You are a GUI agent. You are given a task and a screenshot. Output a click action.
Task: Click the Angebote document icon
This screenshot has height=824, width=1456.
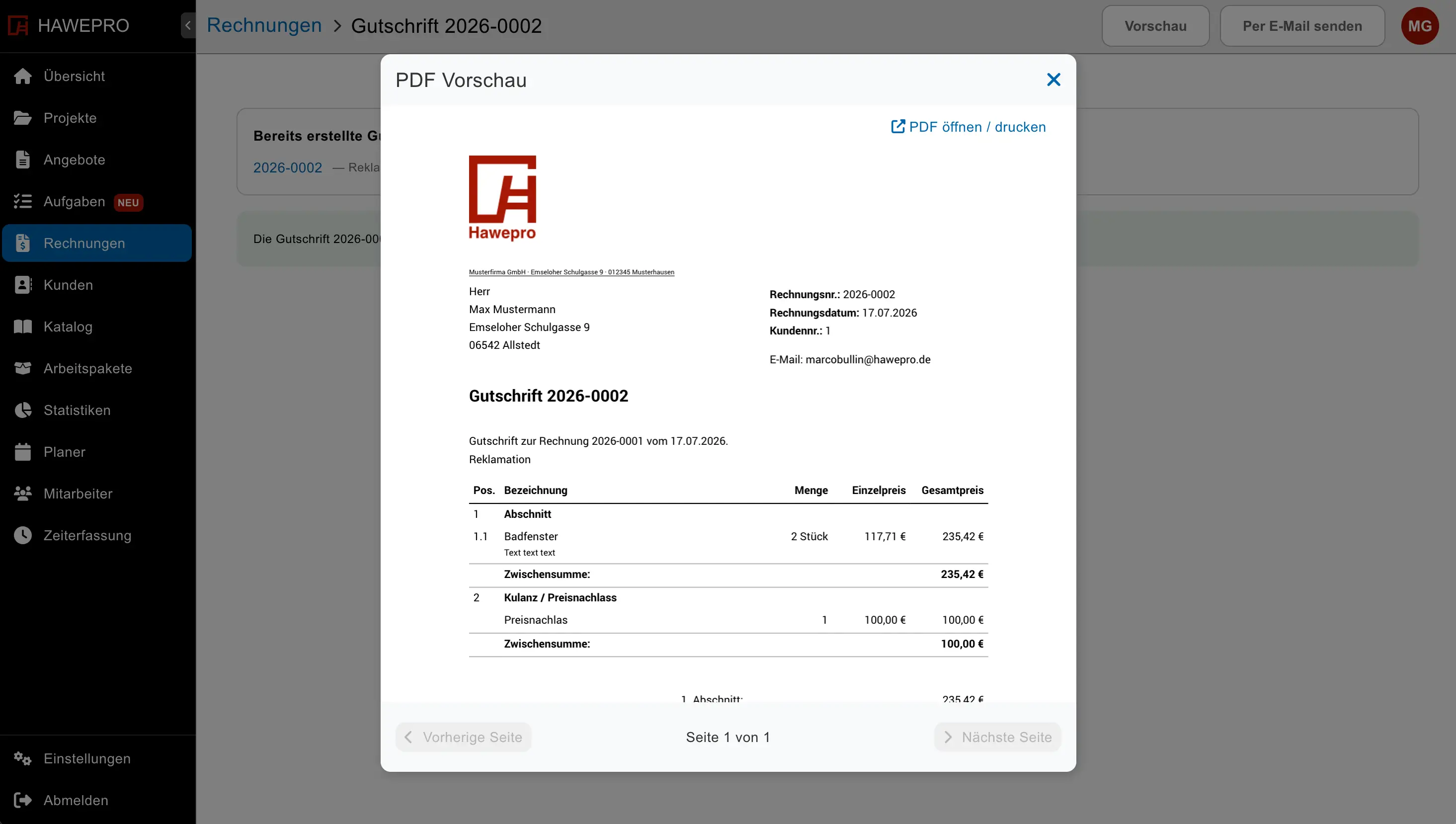coord(23,160)
